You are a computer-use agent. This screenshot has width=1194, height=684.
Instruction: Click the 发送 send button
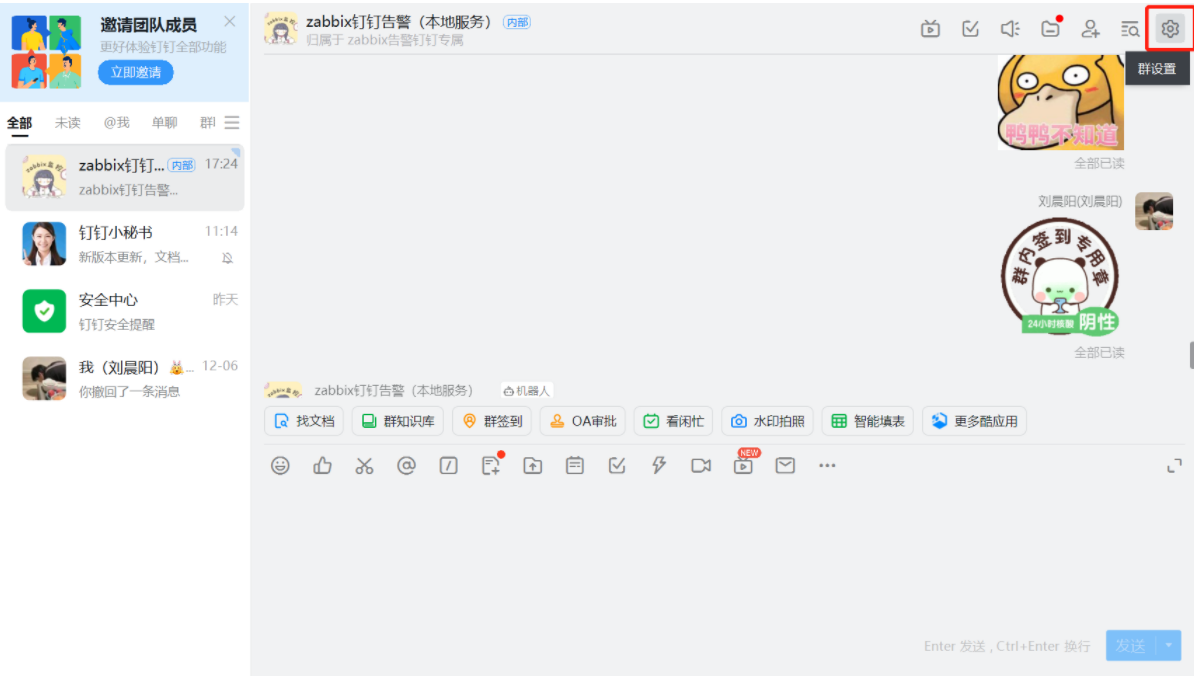pos(1132,645)
